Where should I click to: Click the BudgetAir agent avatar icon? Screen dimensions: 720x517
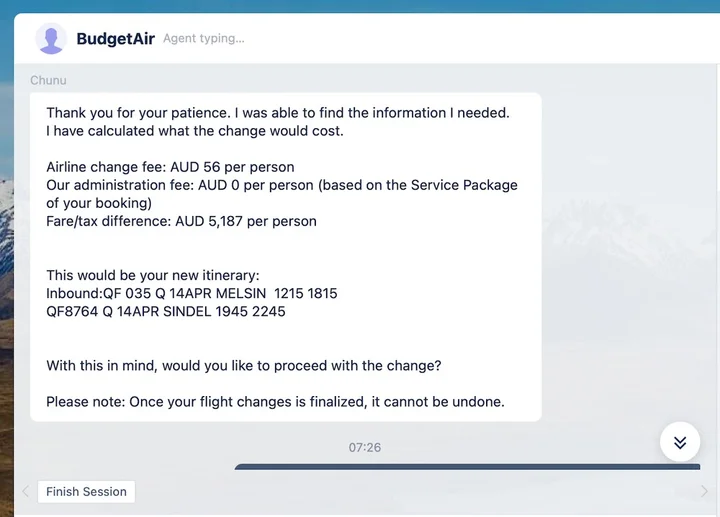coord(52,39)
